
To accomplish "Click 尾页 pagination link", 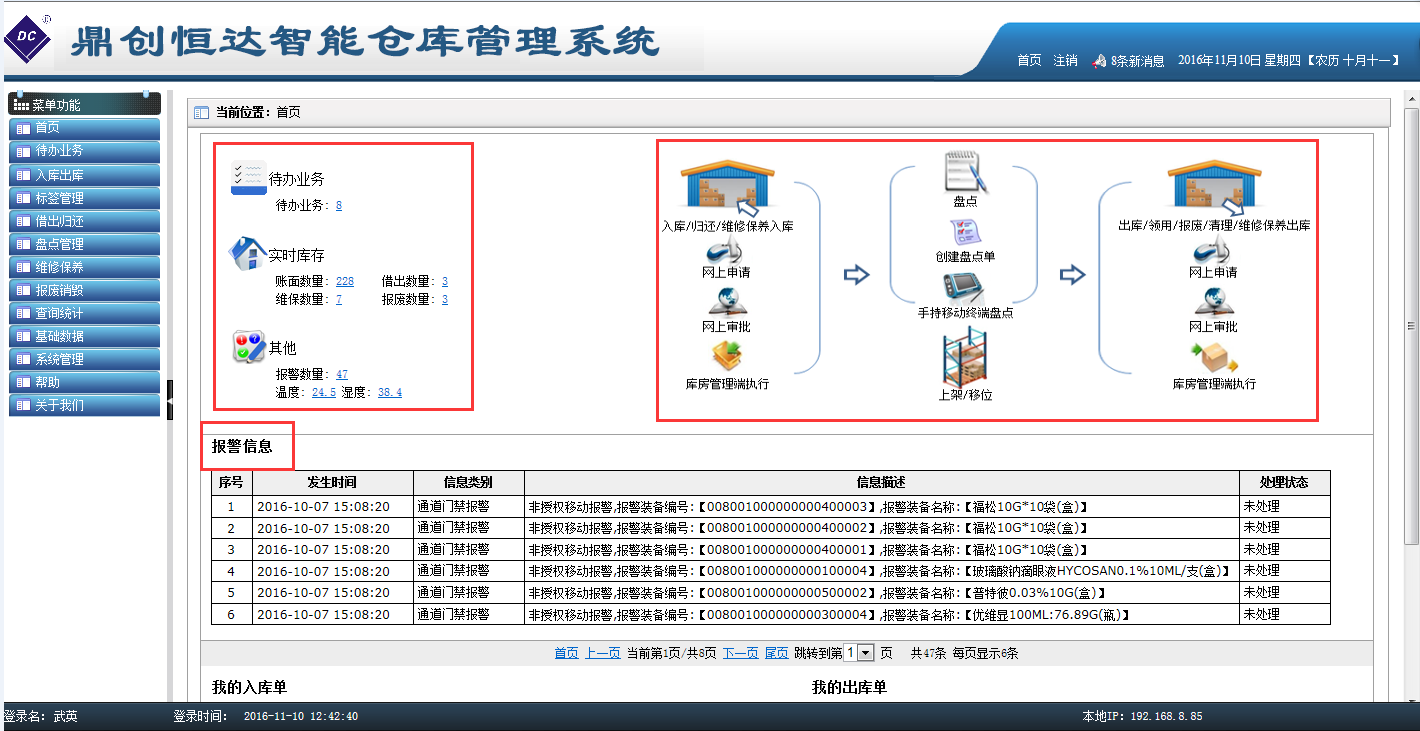I will [777, 653].
